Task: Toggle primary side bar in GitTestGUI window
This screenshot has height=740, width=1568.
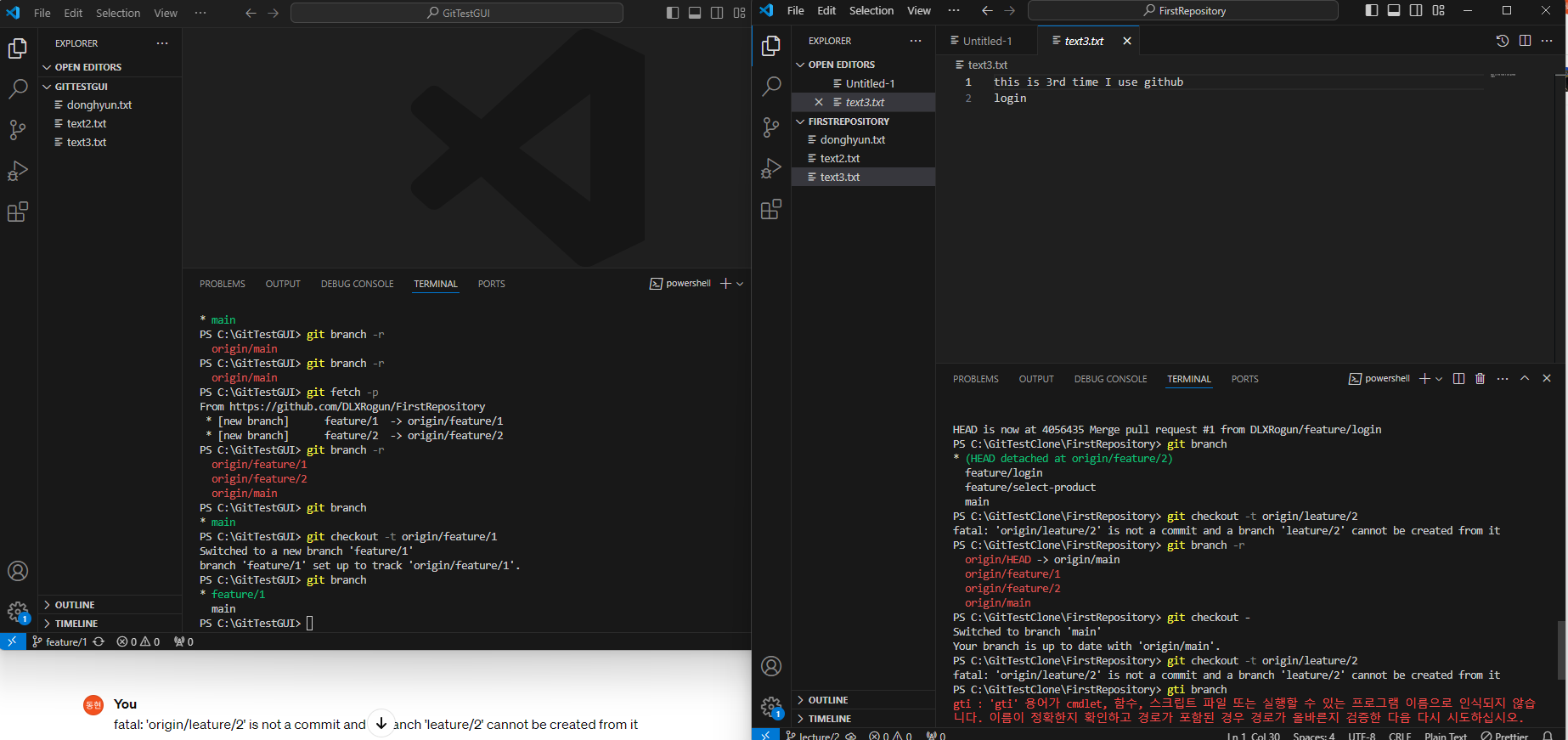Action: [x=673, y=13]
